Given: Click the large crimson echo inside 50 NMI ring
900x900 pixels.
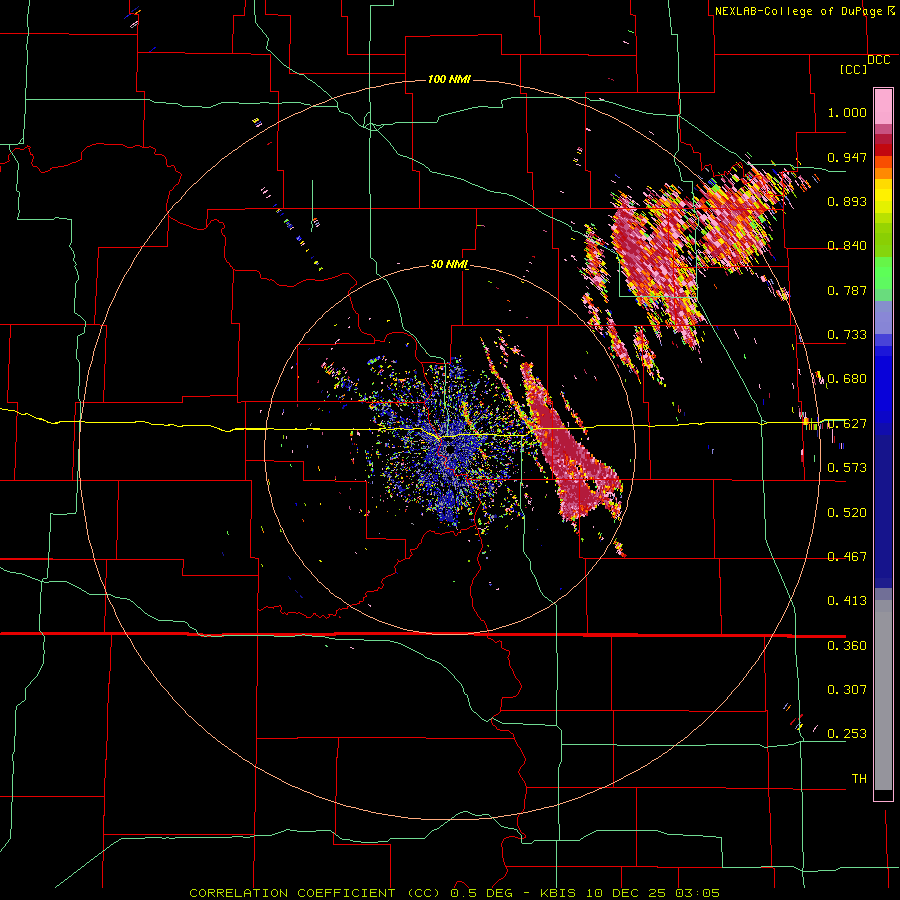Looking at the screenshot, I should pyautogui.click(x=565, y=453).
